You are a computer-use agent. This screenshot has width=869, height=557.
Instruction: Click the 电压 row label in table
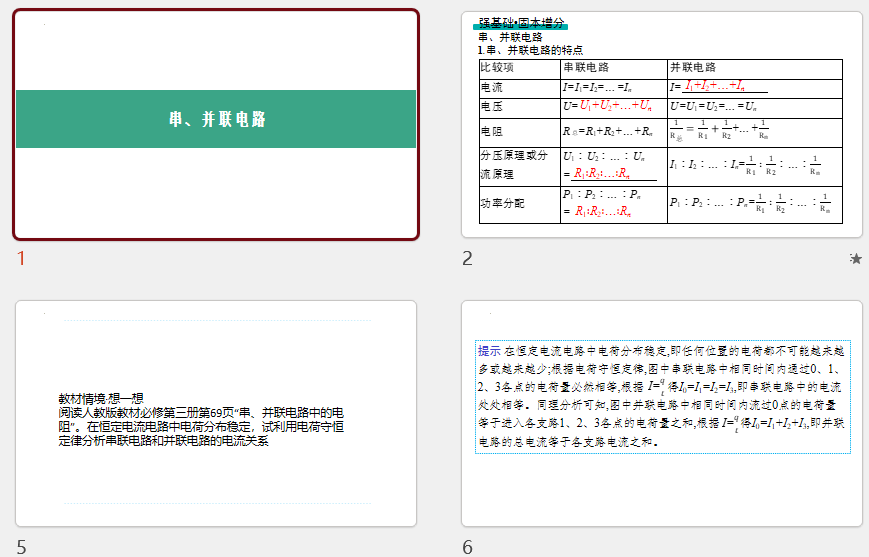tap(492, 106)
